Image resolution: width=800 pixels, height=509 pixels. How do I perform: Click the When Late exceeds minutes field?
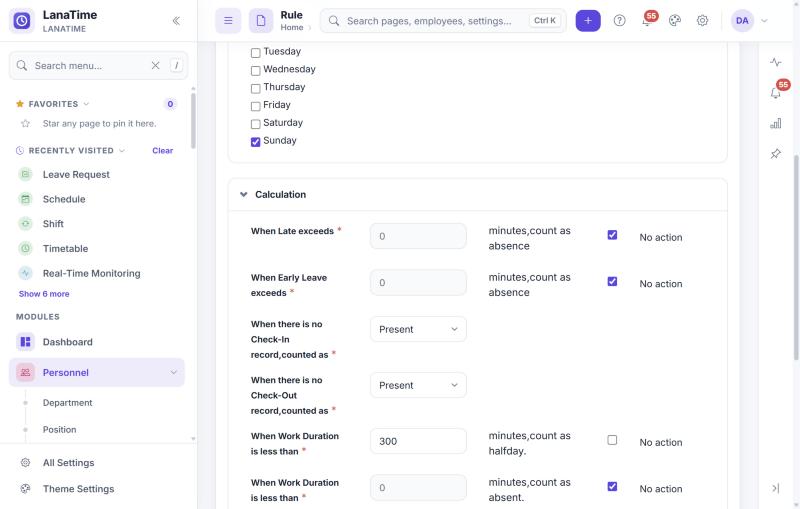tap(418, 236)
